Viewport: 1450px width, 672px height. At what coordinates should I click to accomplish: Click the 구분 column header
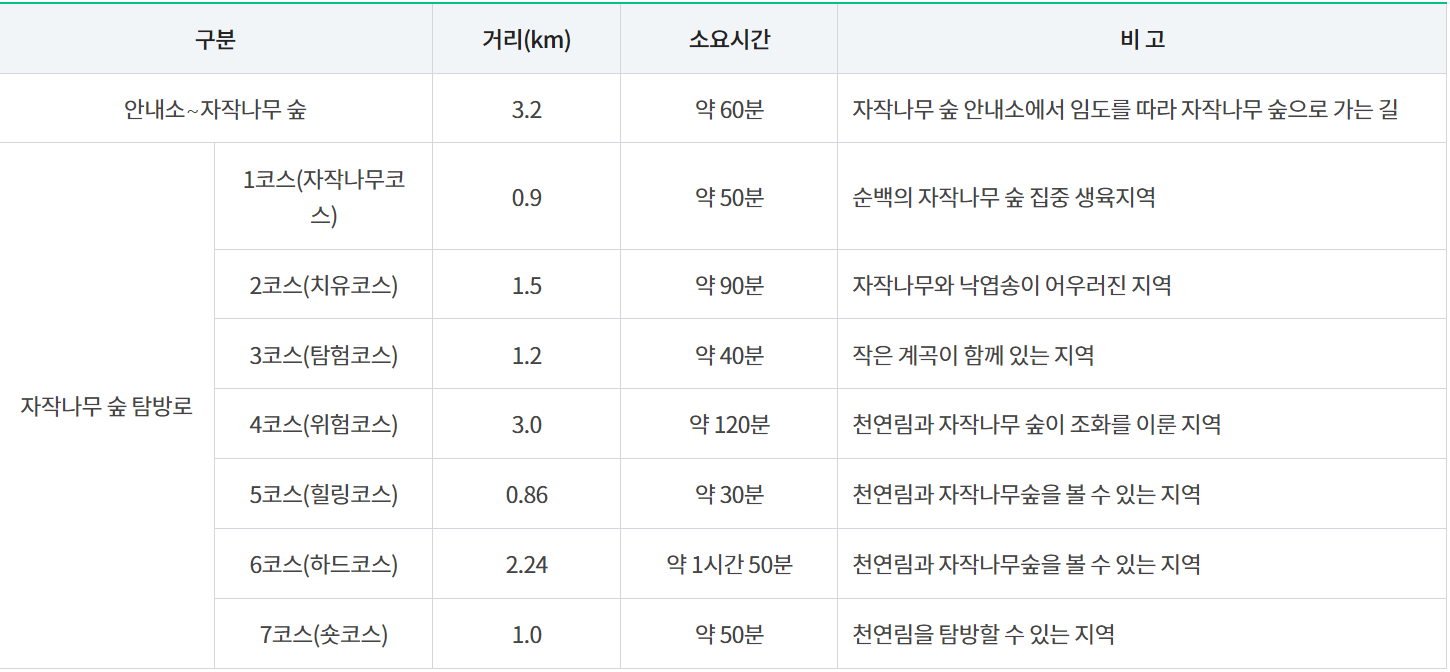213,37
